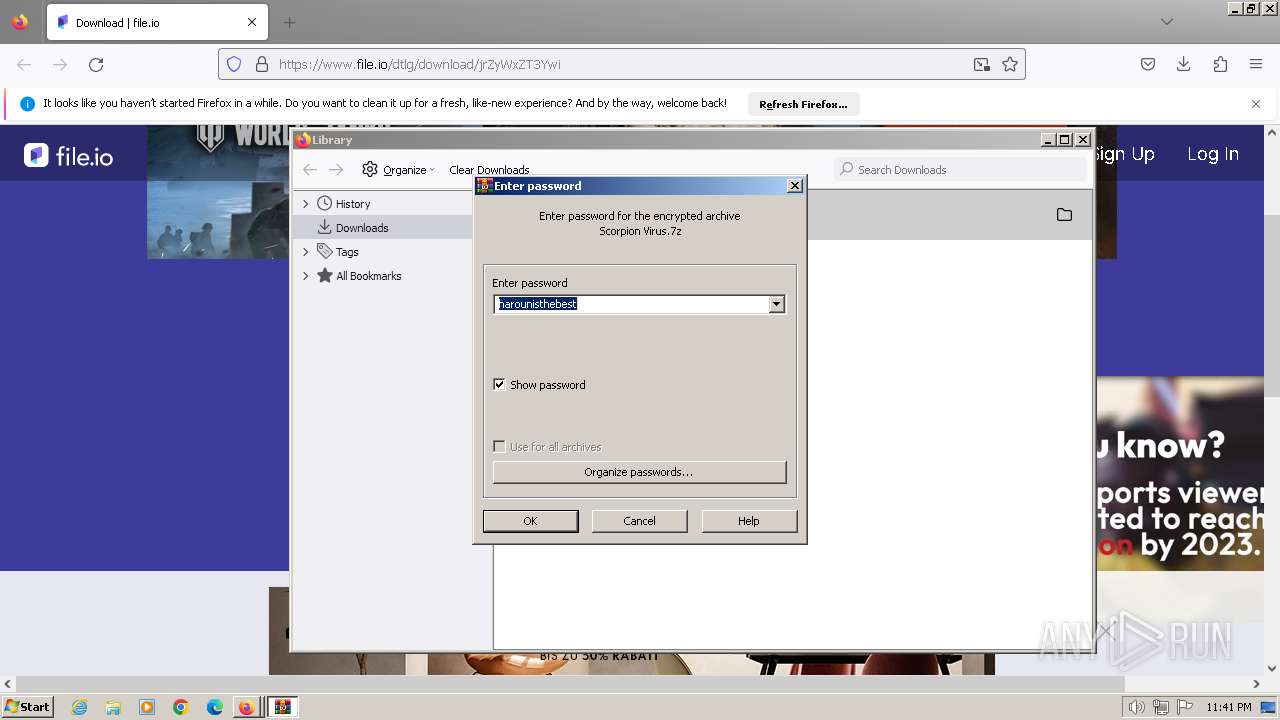Maximize the Library window
The image size is (1280, 720).
[x=1065, y=140]
